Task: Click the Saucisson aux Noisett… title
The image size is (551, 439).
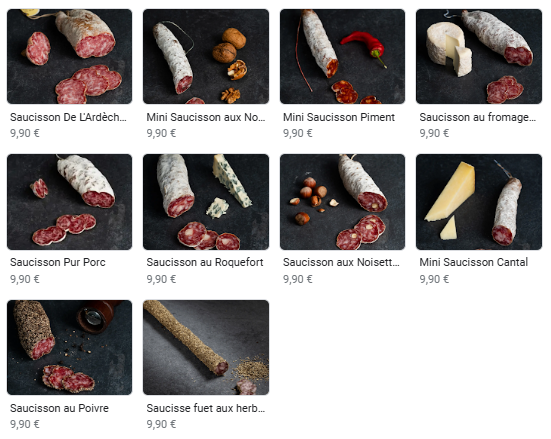Action: pos(341,262)
